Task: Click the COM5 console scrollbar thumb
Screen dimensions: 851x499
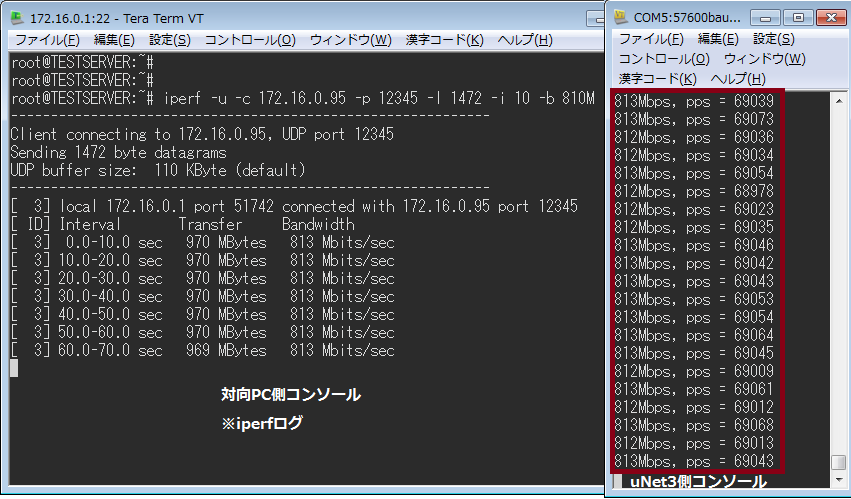Action: [x=839, y=463]
